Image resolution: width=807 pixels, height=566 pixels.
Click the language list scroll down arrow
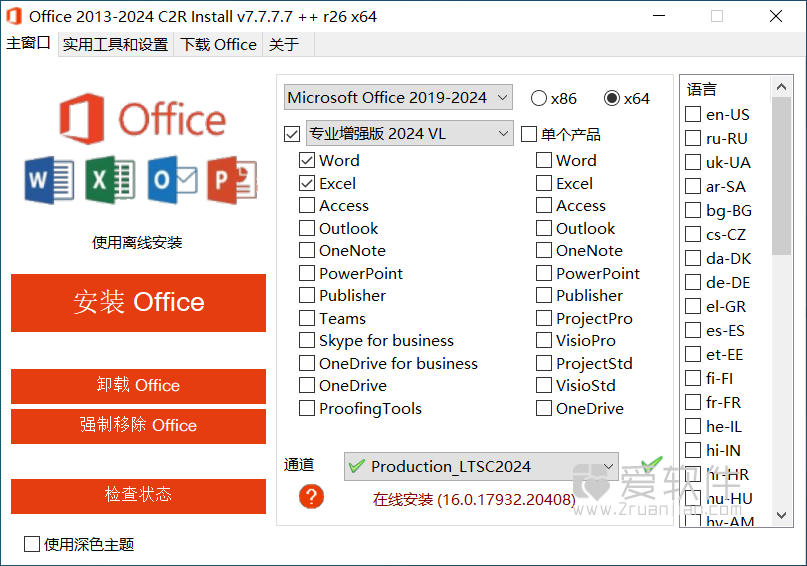tap(781, 515)
